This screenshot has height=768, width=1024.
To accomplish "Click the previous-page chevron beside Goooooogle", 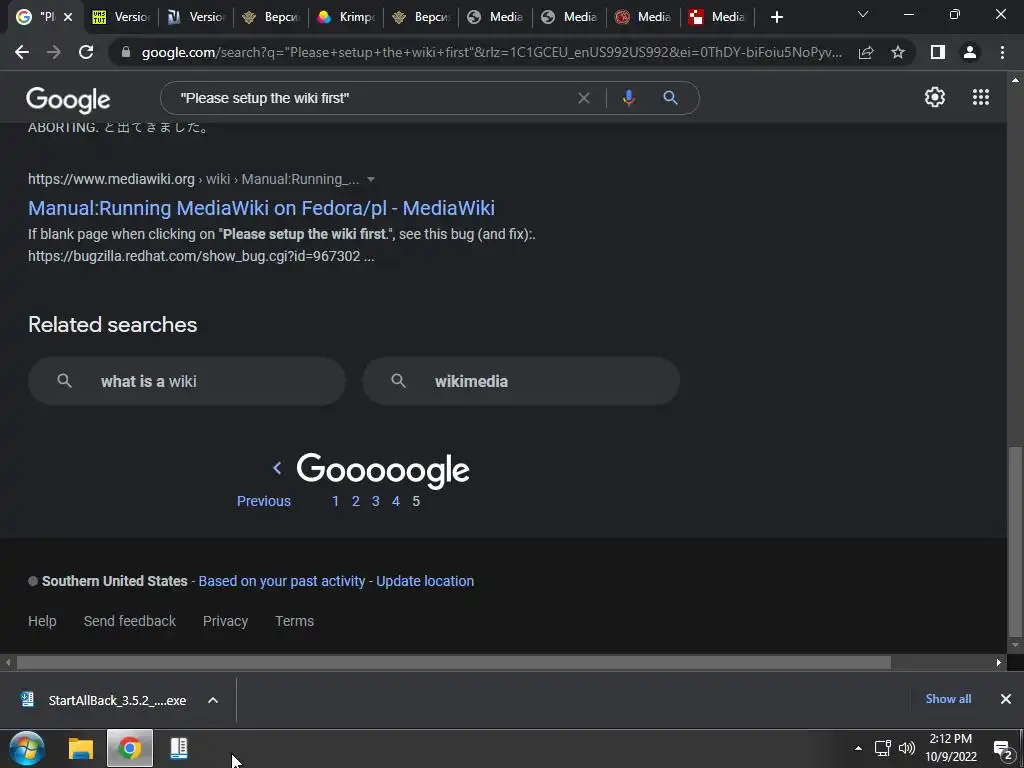I will [277, 468].
